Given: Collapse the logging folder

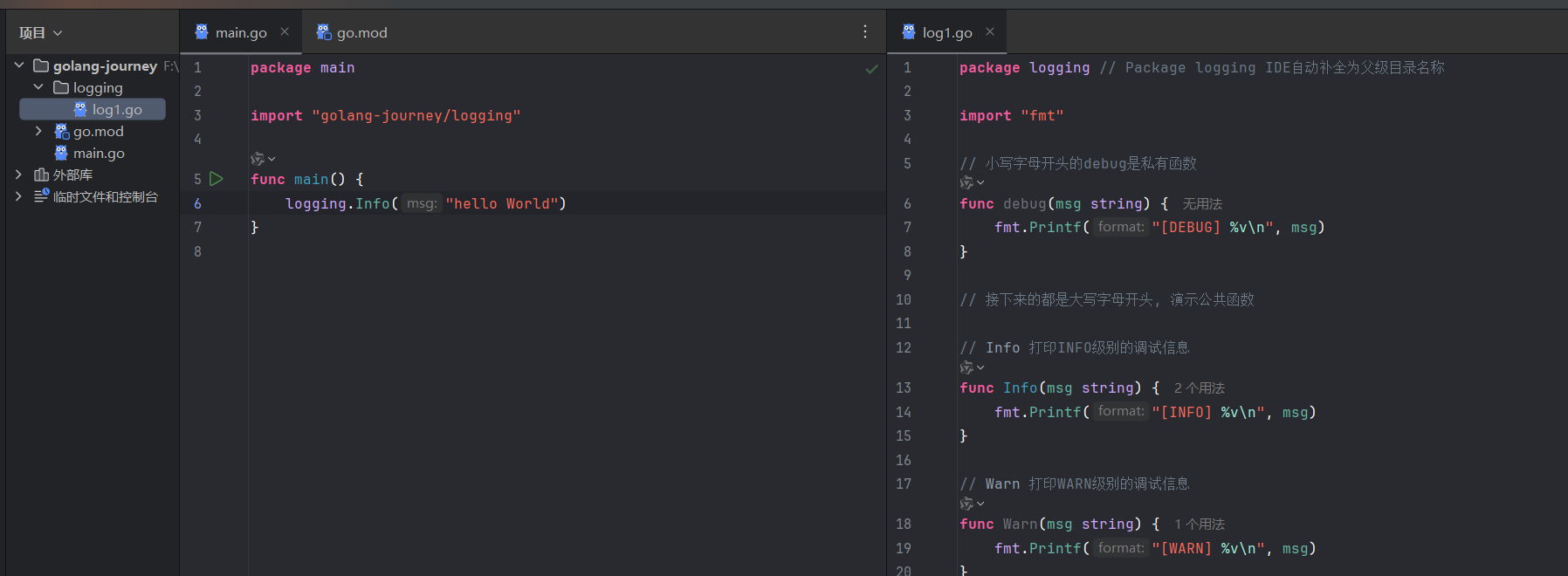Looking at the screenshot, I should tap(38, 87).
